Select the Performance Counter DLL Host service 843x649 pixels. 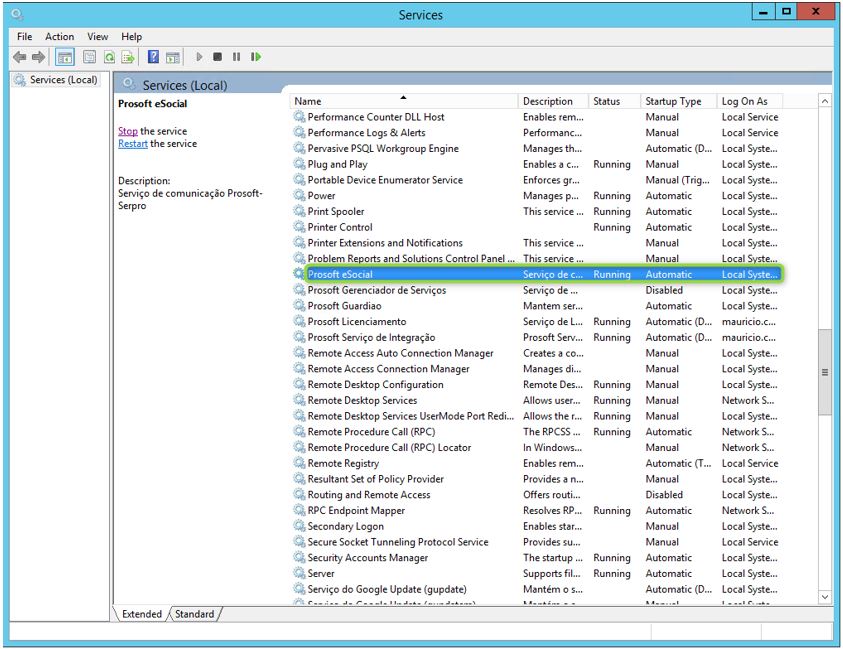(x=536, y=117)
